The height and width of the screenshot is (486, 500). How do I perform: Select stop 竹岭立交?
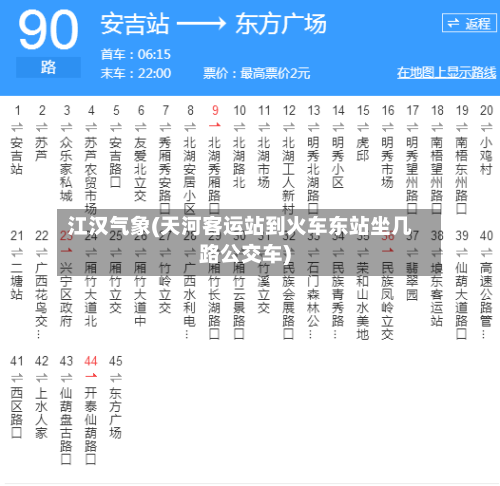pos(165,288)
